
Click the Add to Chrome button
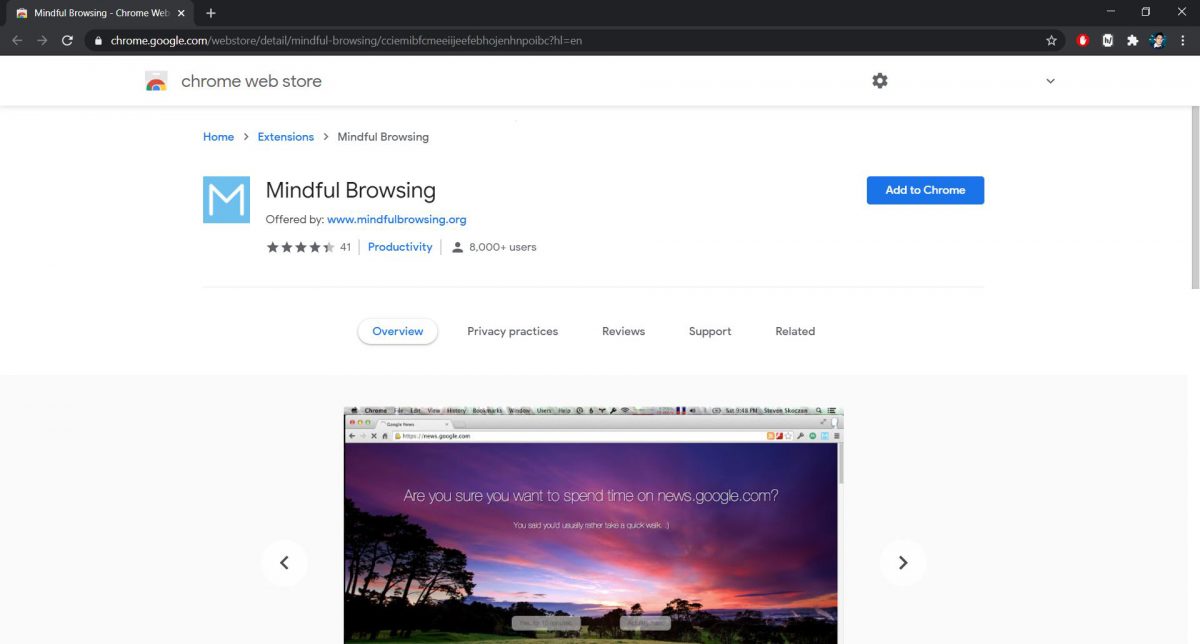point(924,190)
